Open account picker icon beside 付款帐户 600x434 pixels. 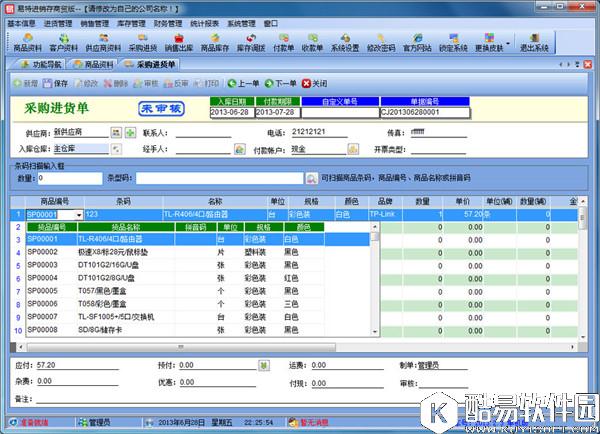pos(353,149)
